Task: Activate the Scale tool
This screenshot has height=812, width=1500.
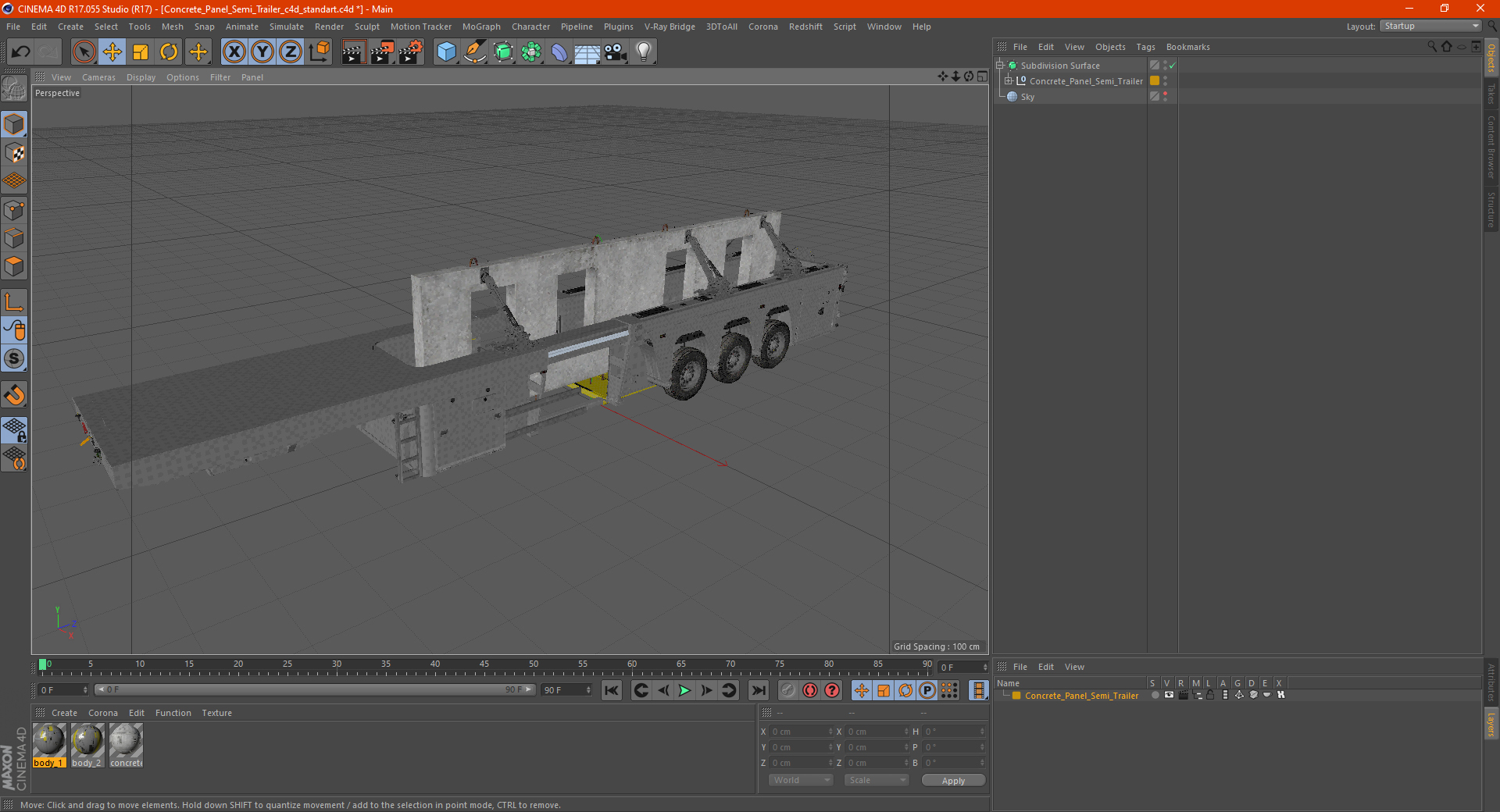Action: (141, 52)
